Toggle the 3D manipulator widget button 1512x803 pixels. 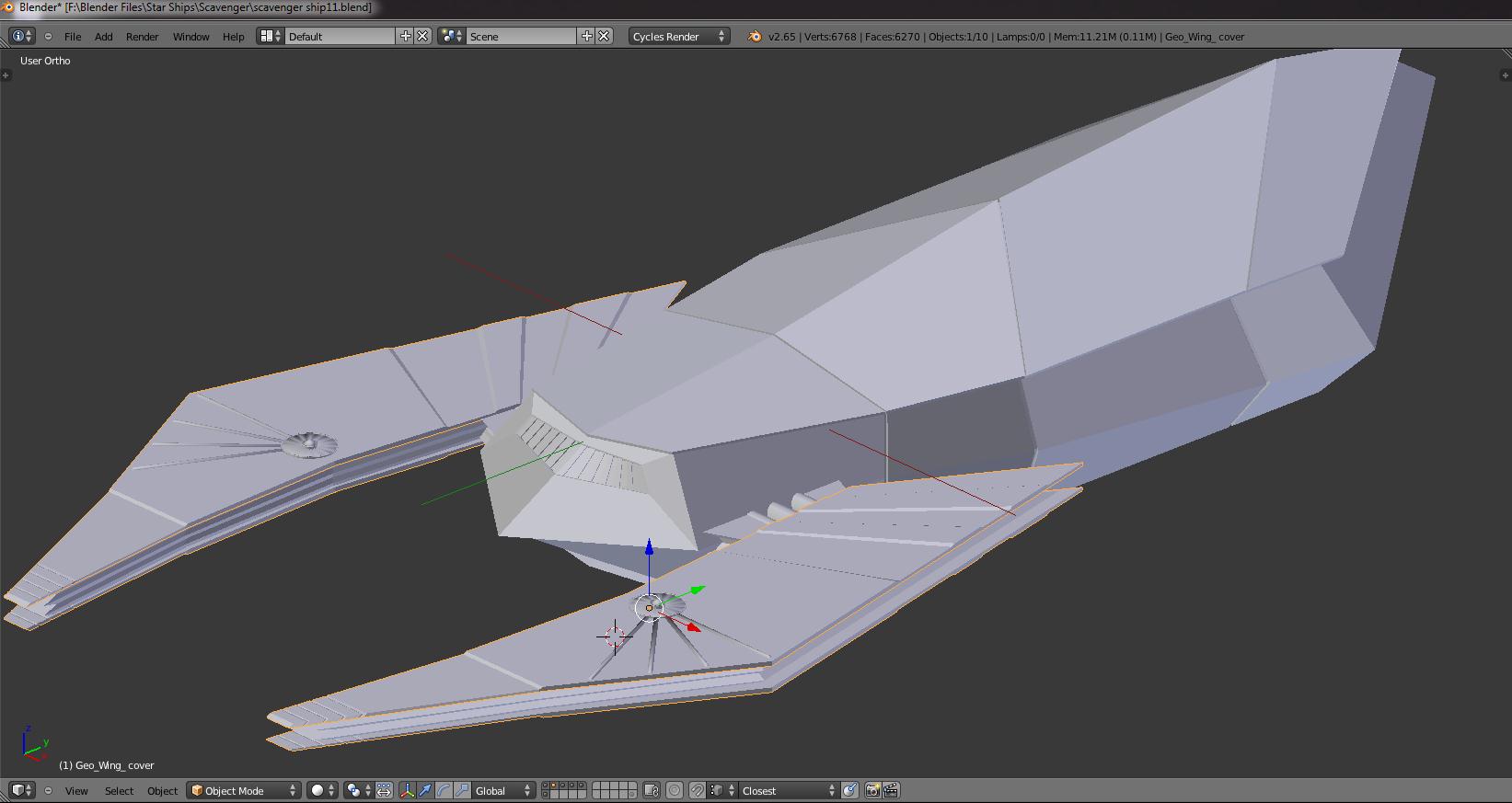point(407,790)
